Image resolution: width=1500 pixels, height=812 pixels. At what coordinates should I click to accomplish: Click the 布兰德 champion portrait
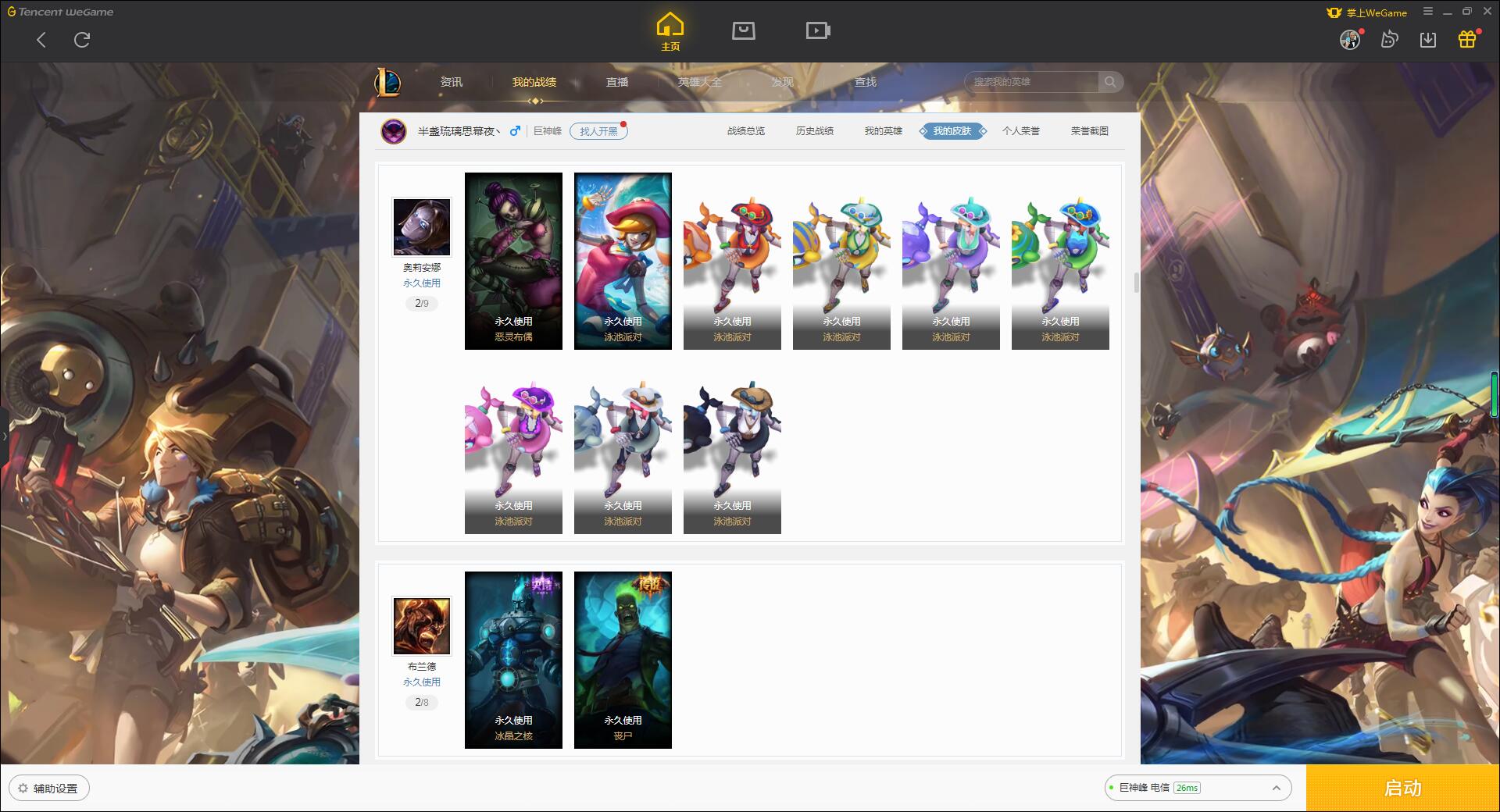(x=422, y=626)
